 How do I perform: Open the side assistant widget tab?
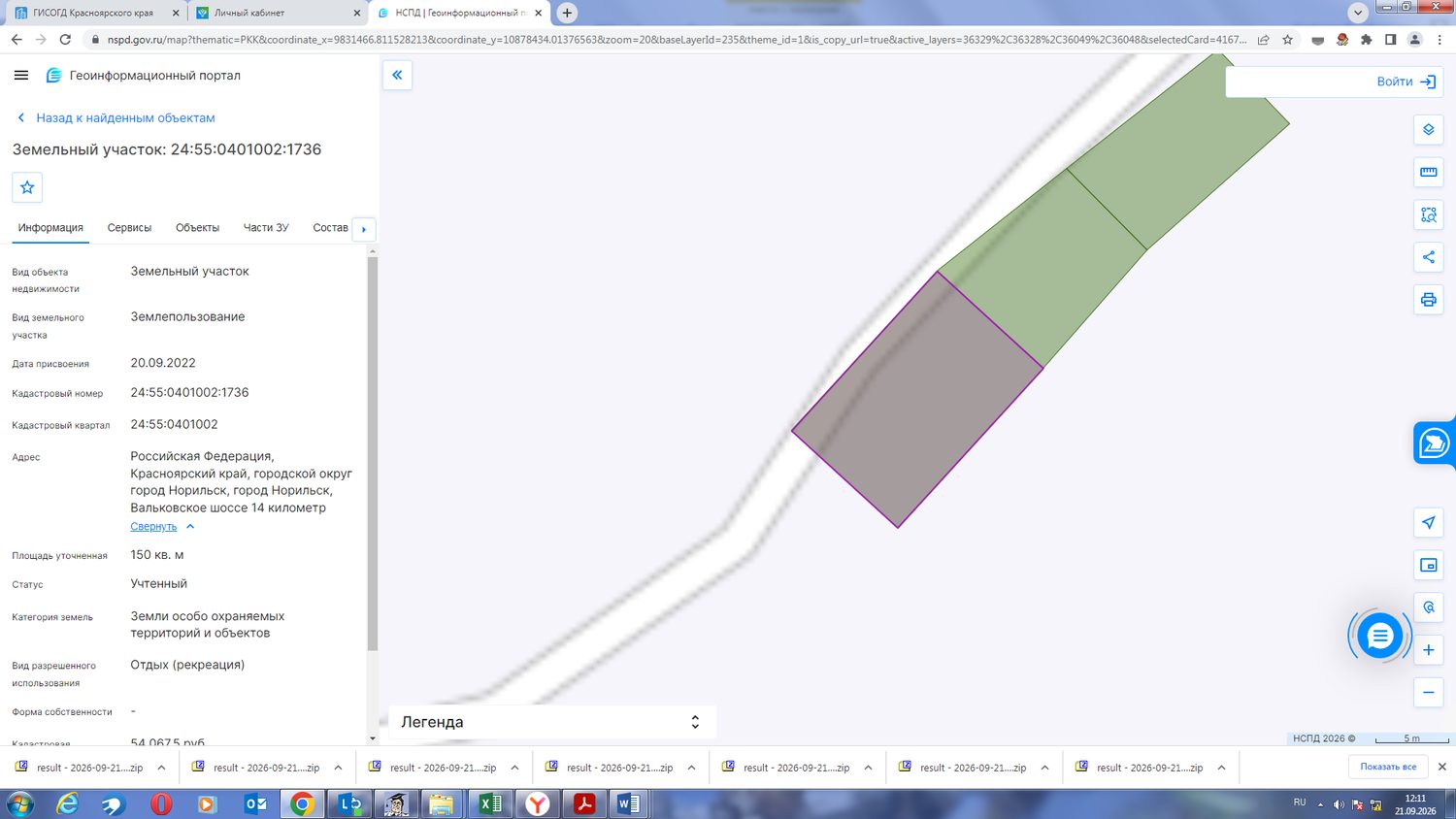coord(1435,443)
